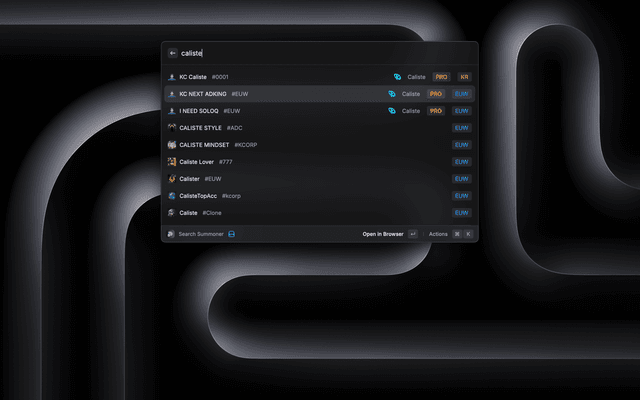Select the KC Caliste #0001 result
The image size is (640, 400).
(205, 77)
